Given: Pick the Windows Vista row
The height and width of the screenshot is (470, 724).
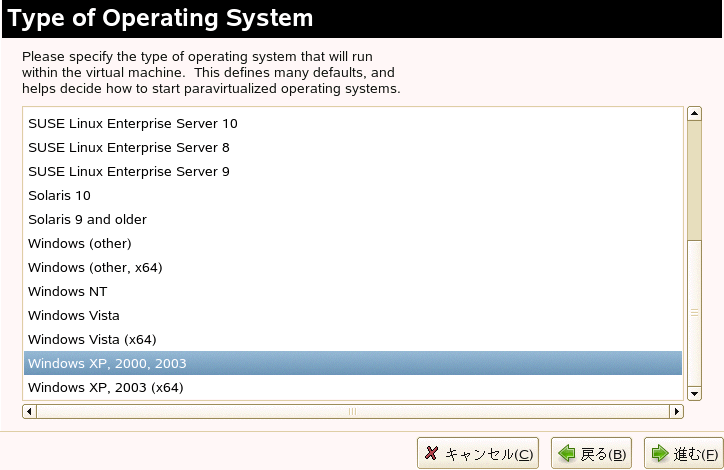Looking at the screenshot, I should pos(353,316).
